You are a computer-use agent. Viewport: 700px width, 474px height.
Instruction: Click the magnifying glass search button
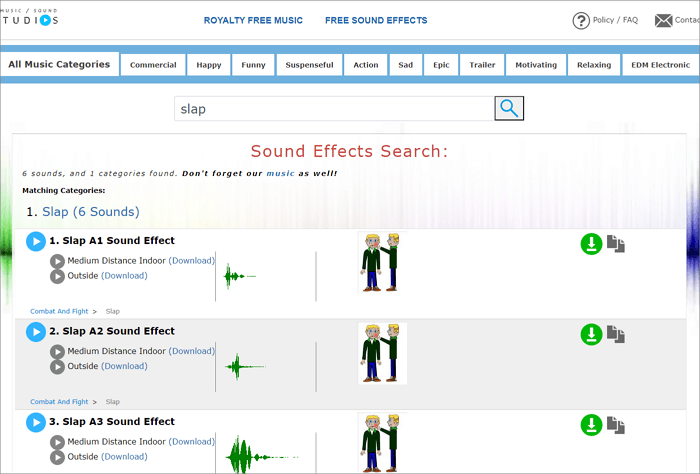pyautogui.click(x=509, y=109)
